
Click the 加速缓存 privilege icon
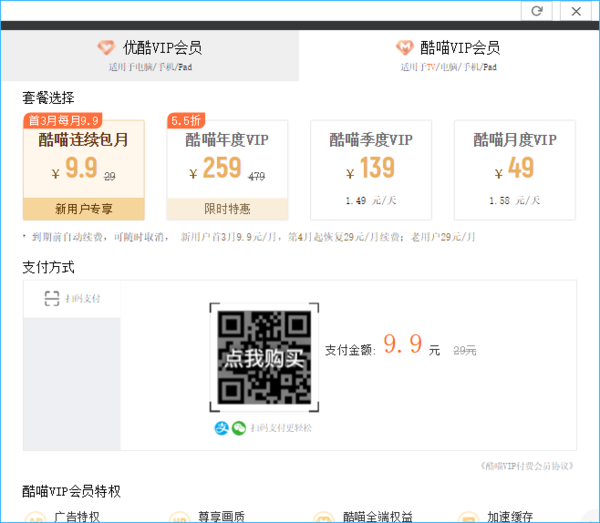(x=467, y=519)
